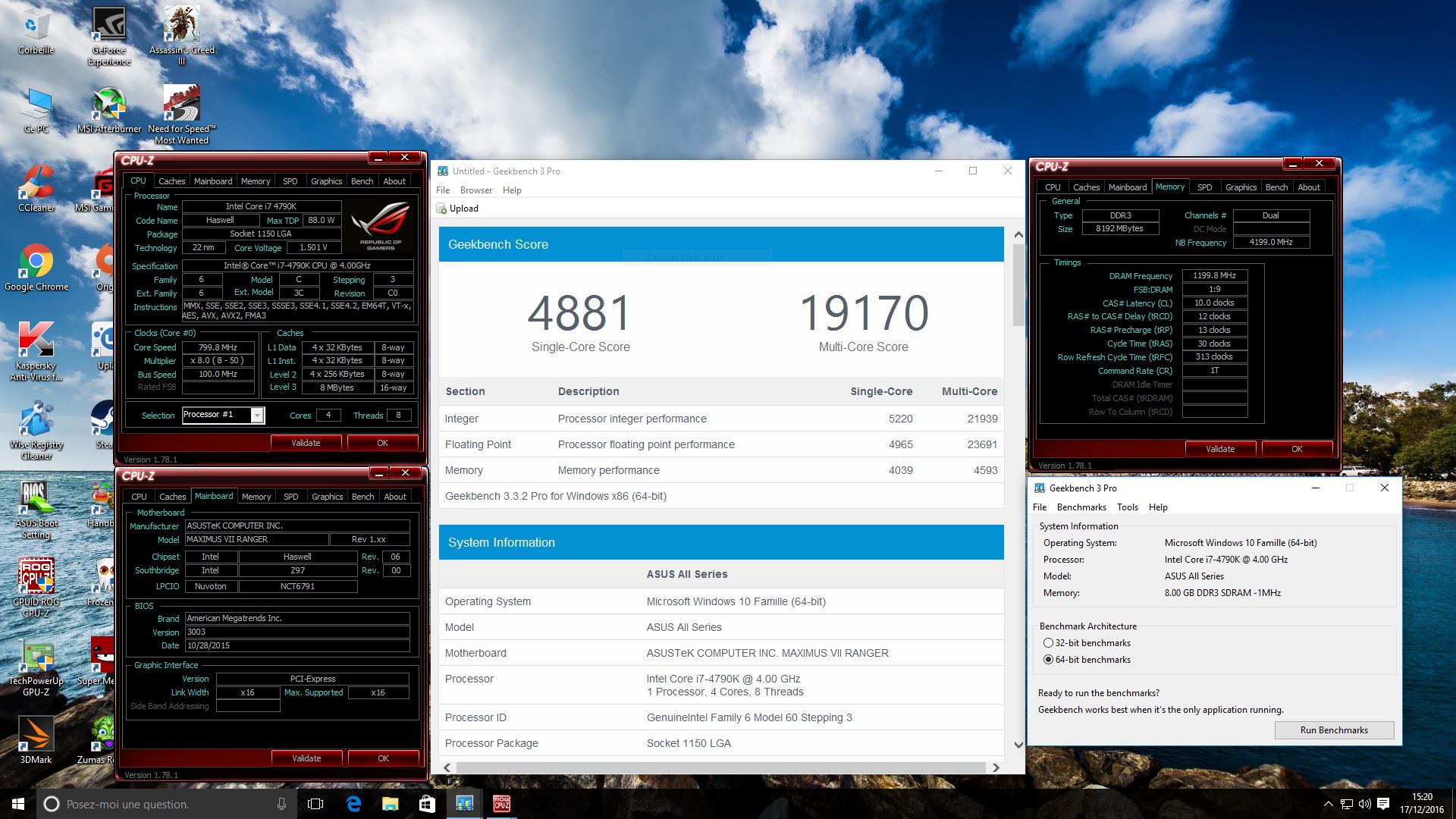1456x819 pixels.
Task: Open the CCleaner desktop icon
Action: coord(36,188)
